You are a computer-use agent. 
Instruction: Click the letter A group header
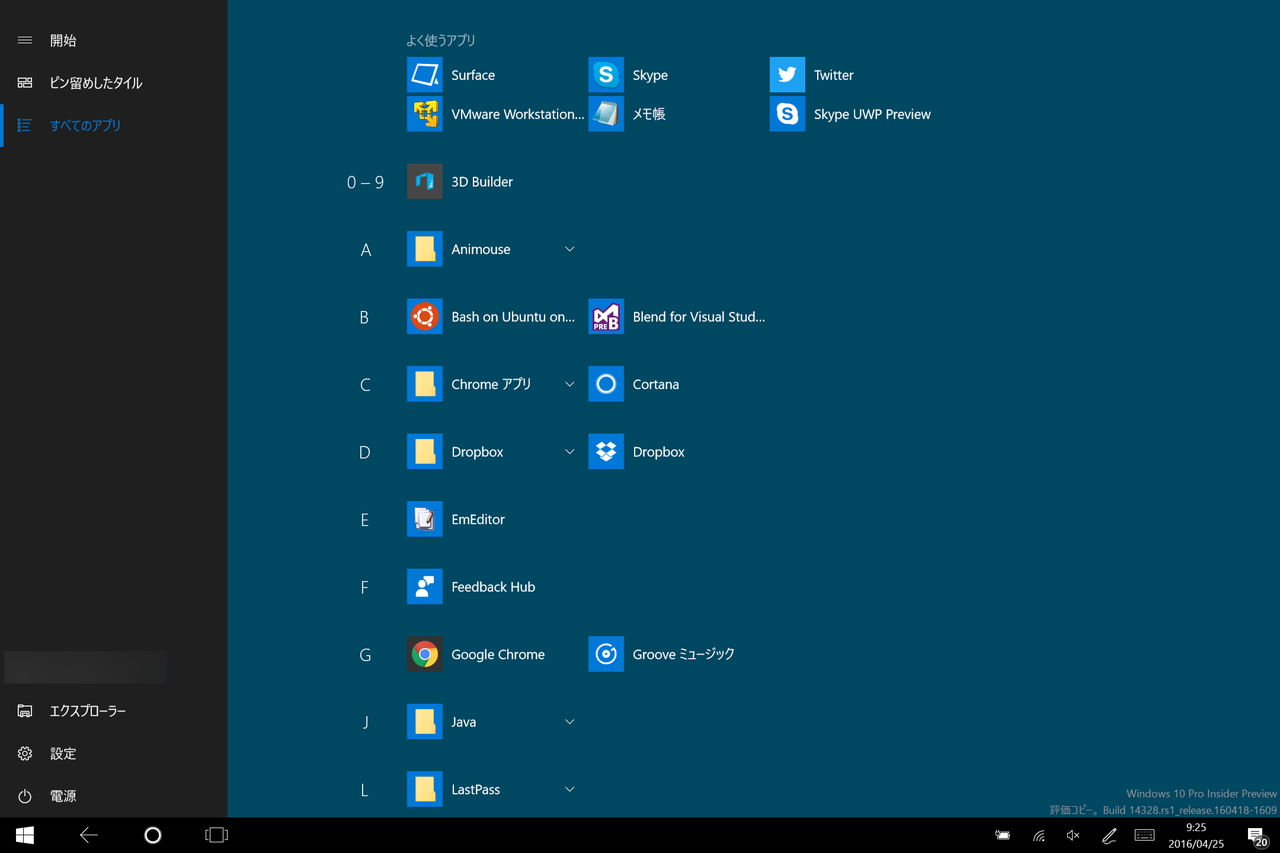(365, 250)
